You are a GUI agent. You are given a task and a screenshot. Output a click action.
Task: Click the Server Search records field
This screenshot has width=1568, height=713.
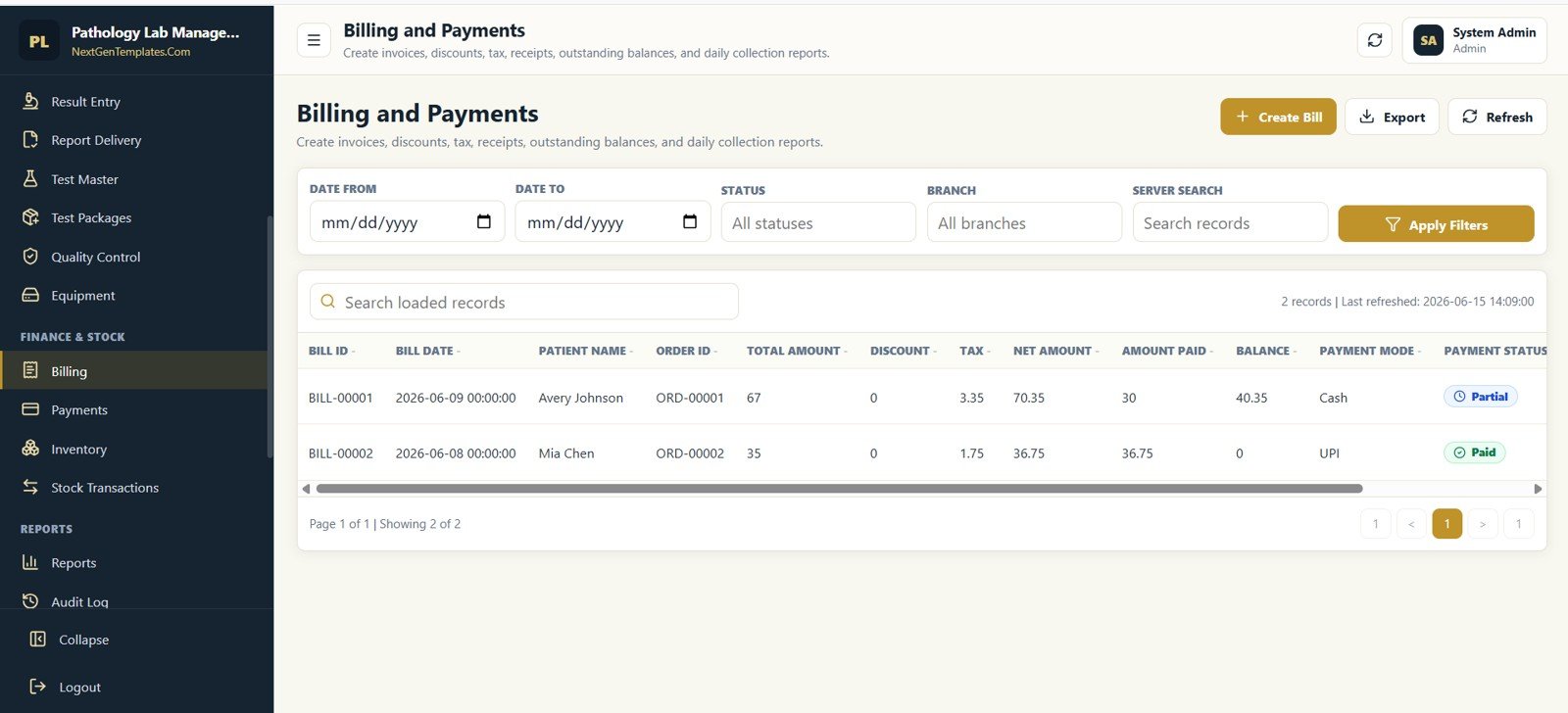[1230, 222]
